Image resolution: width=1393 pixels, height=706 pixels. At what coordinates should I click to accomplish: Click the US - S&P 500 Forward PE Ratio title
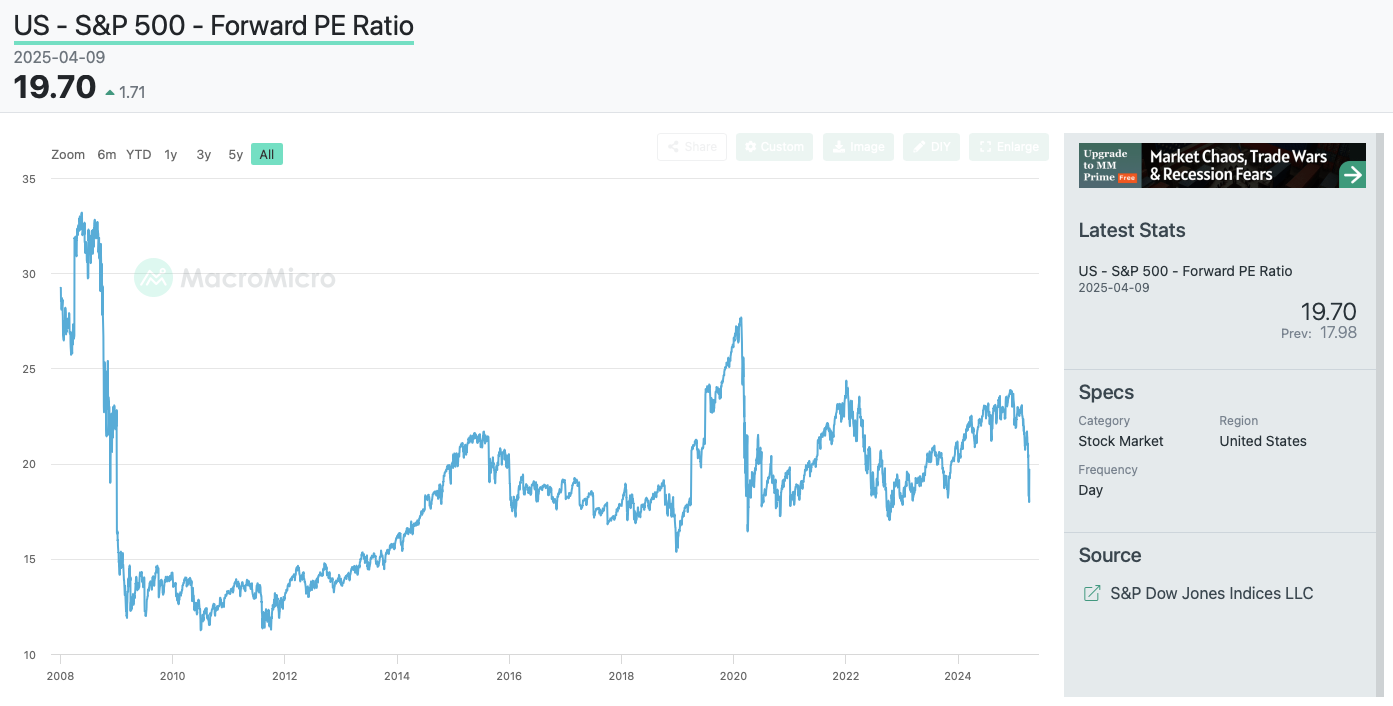[x=213, y=25]
